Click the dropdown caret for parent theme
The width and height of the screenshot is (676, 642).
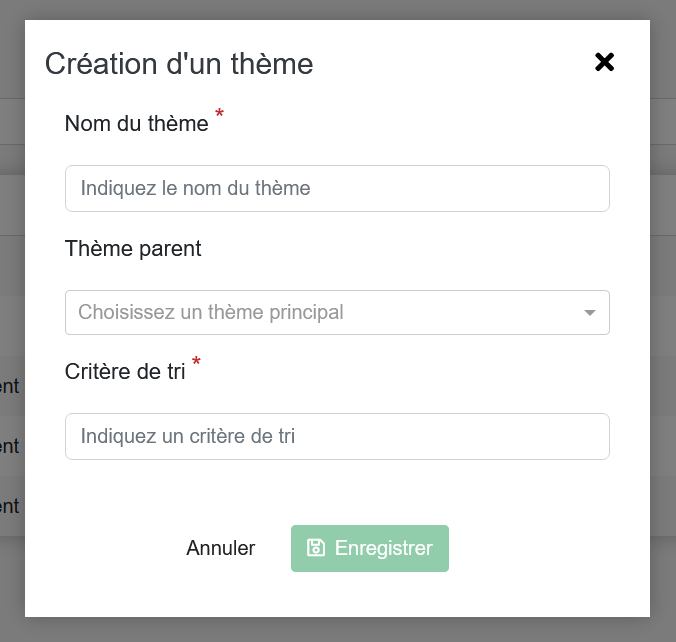[x=590, y=313]
